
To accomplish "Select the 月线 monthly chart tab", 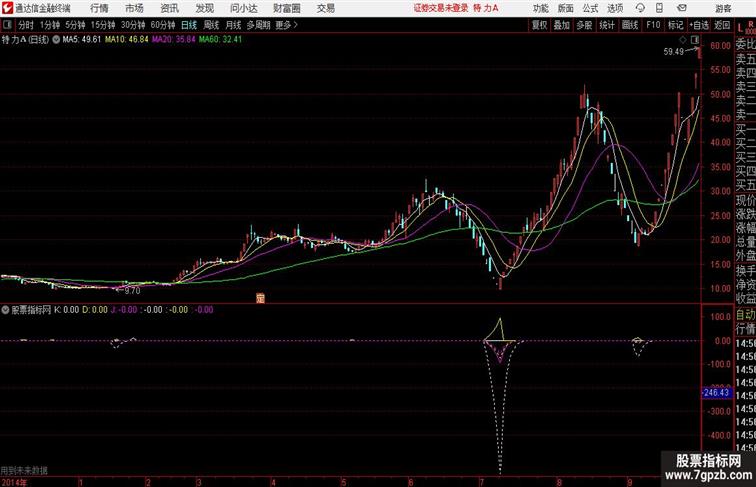I will (233, 25).
